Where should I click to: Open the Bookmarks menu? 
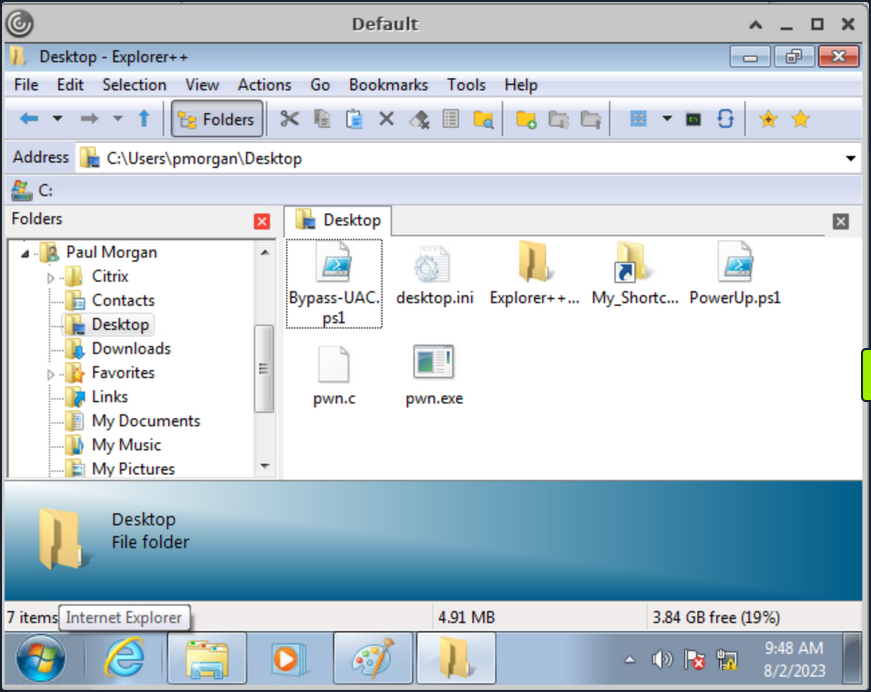tap(388, 85)
